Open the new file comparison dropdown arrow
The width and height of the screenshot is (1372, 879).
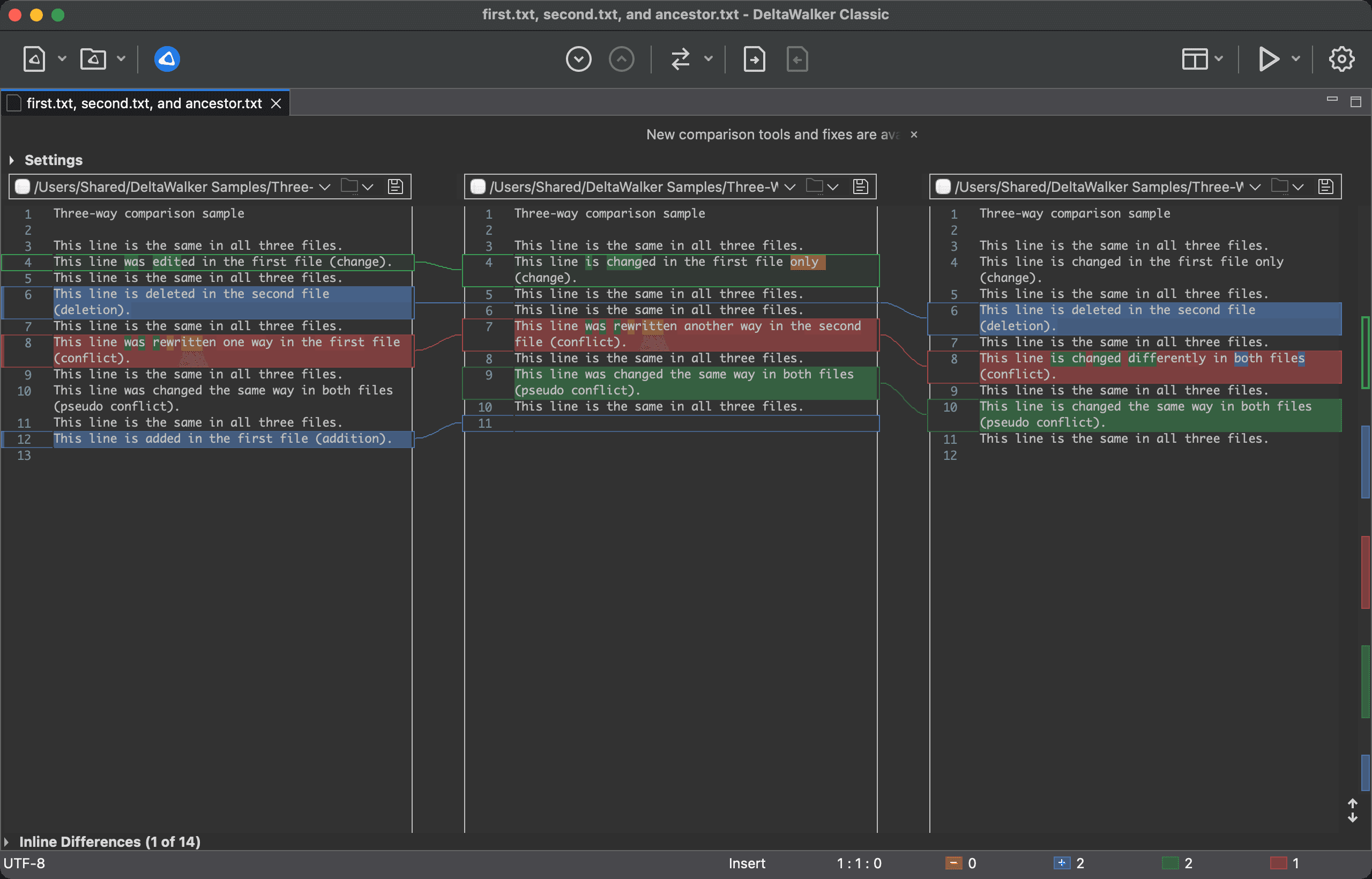pos(62,59)
